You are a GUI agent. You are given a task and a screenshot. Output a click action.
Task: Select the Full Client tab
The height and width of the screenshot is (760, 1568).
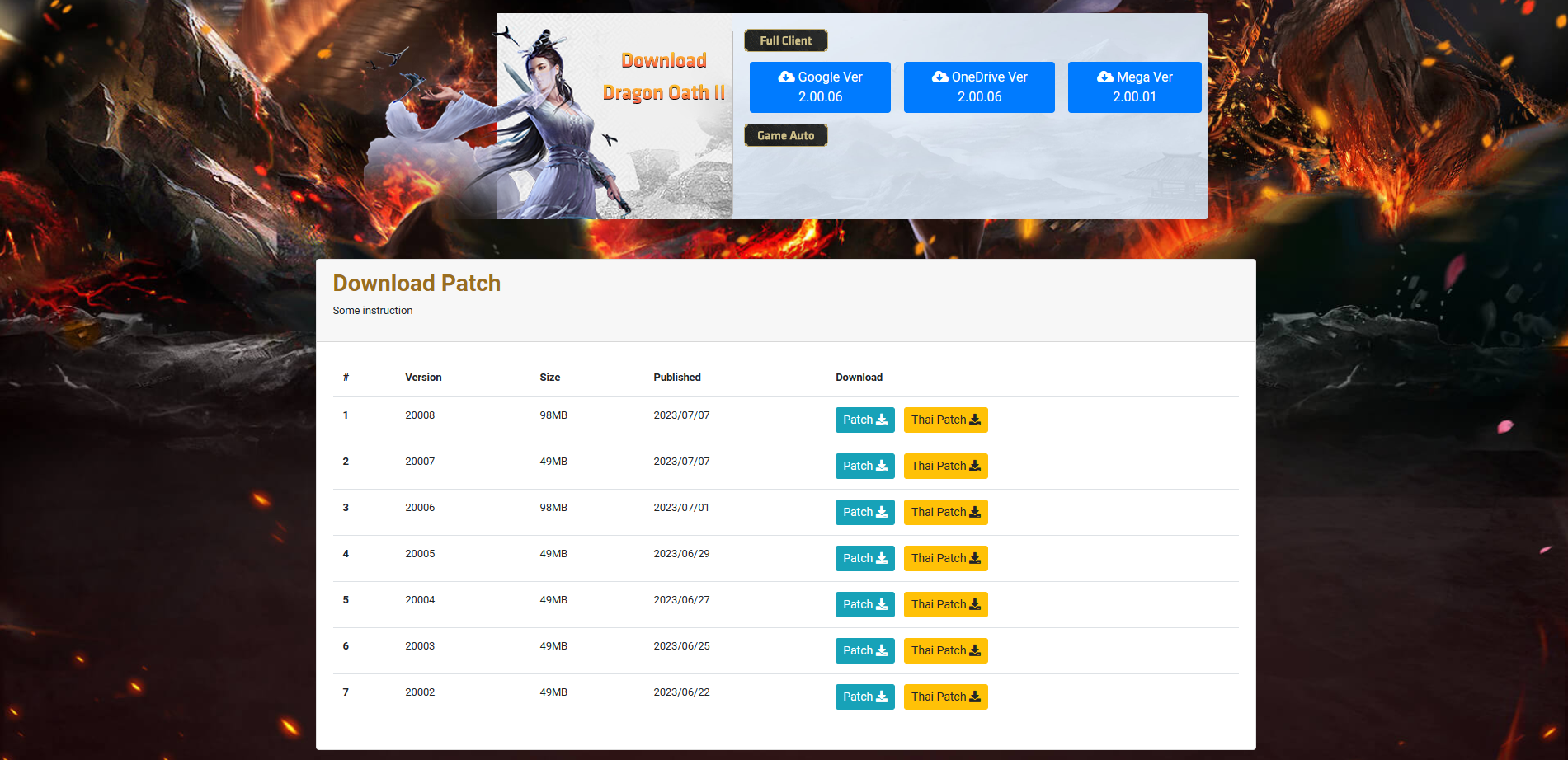pos(785,40)
